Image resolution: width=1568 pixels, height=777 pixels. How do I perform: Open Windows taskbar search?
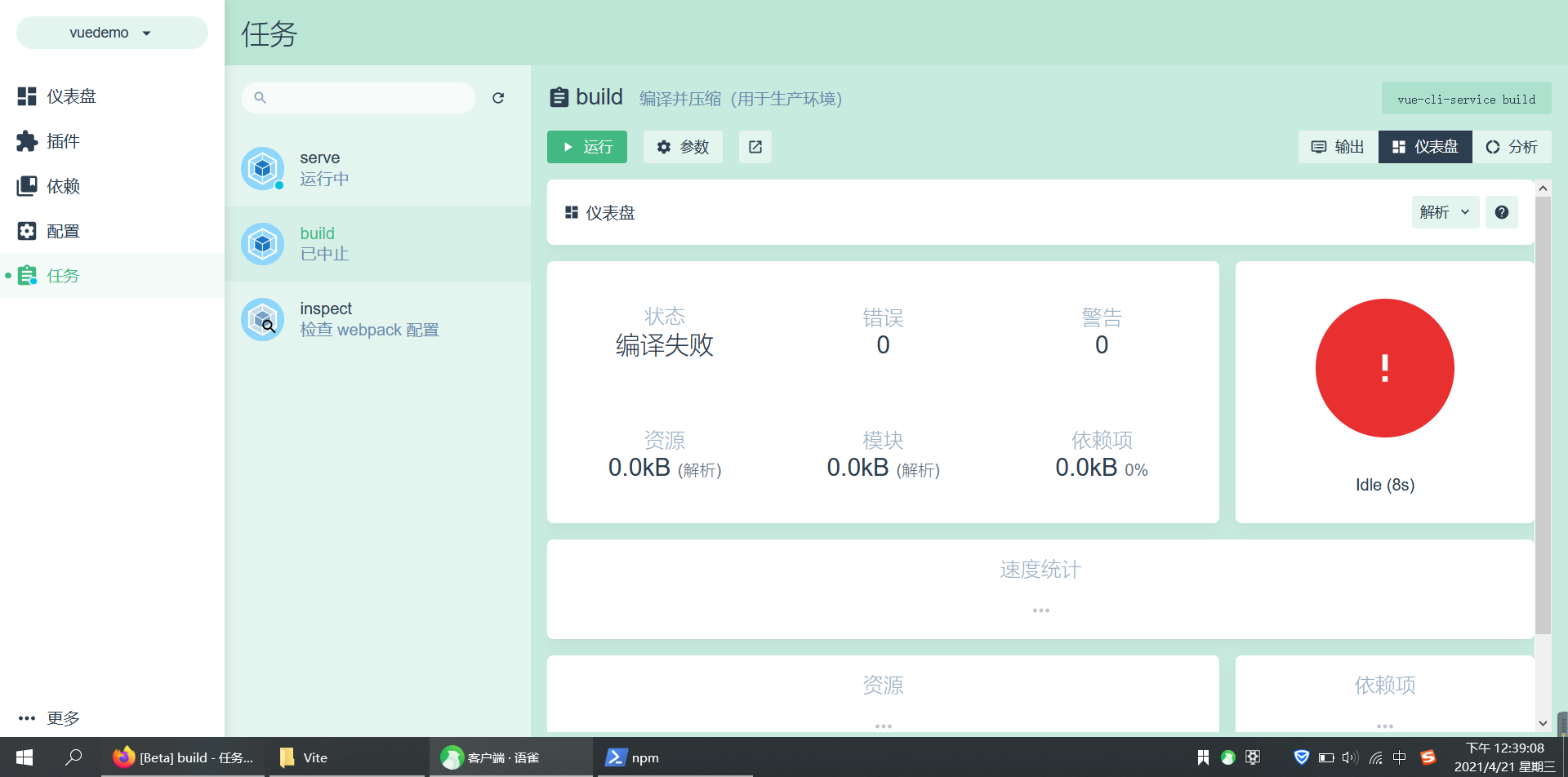coord(73,757)
